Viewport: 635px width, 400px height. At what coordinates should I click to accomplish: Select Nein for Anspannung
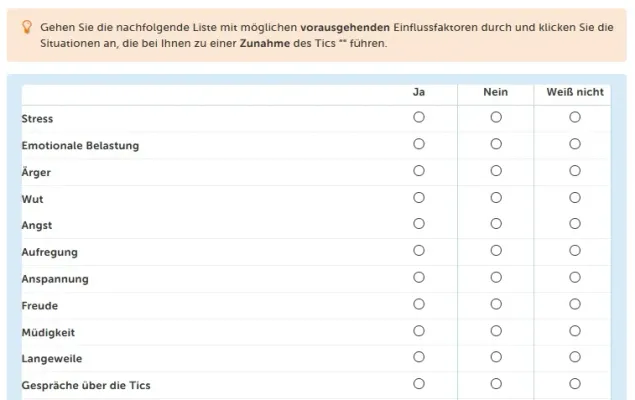tap(496, 277)
